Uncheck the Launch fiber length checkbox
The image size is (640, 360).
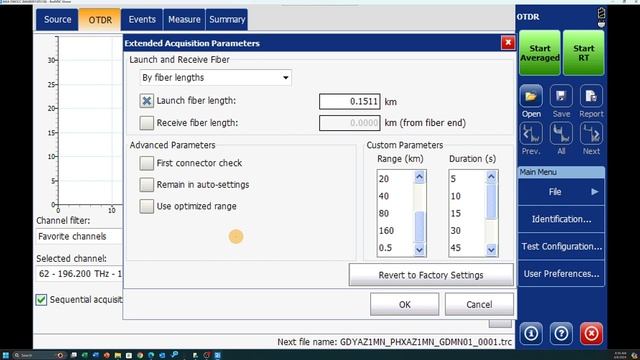tap(147, 101)
